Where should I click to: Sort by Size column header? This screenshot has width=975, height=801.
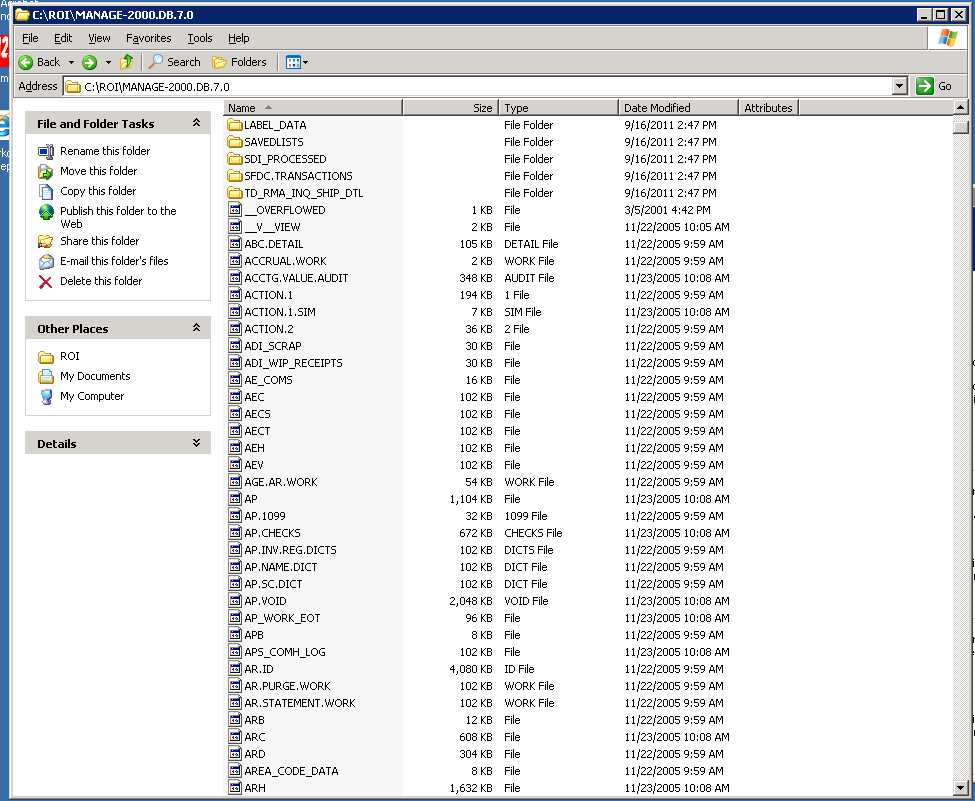(x=450, y=108)
